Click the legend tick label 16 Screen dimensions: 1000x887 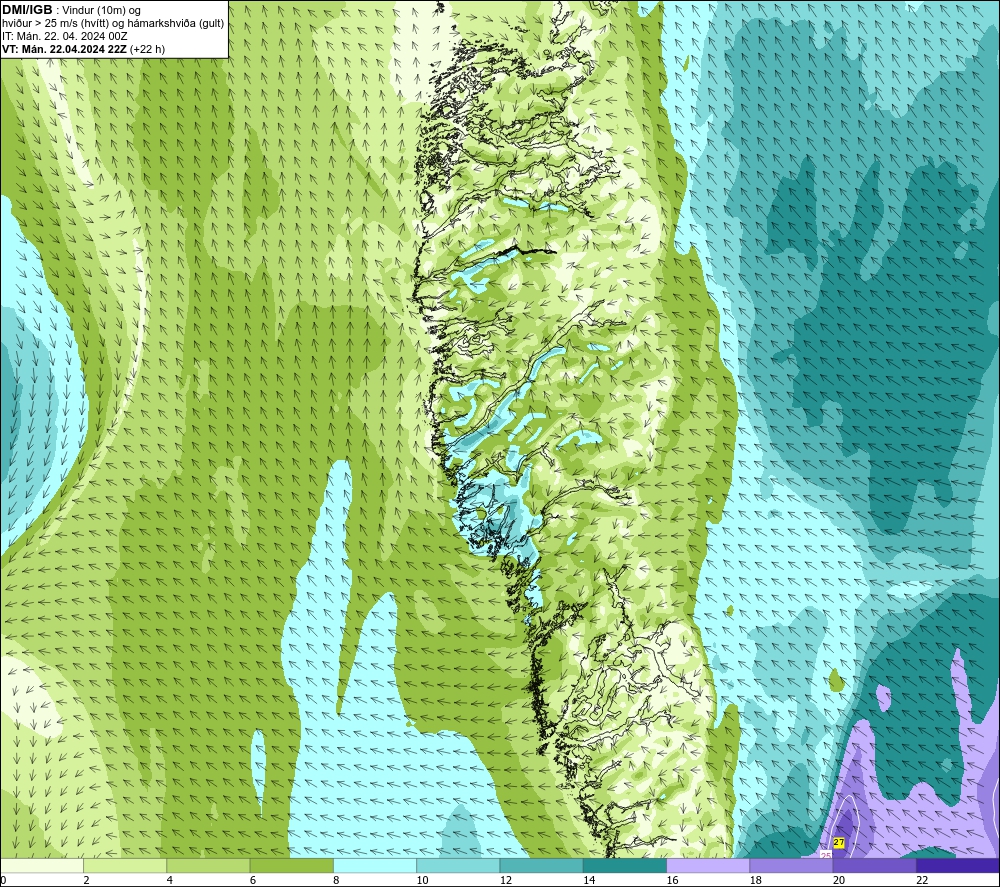[x=672, y=880]
